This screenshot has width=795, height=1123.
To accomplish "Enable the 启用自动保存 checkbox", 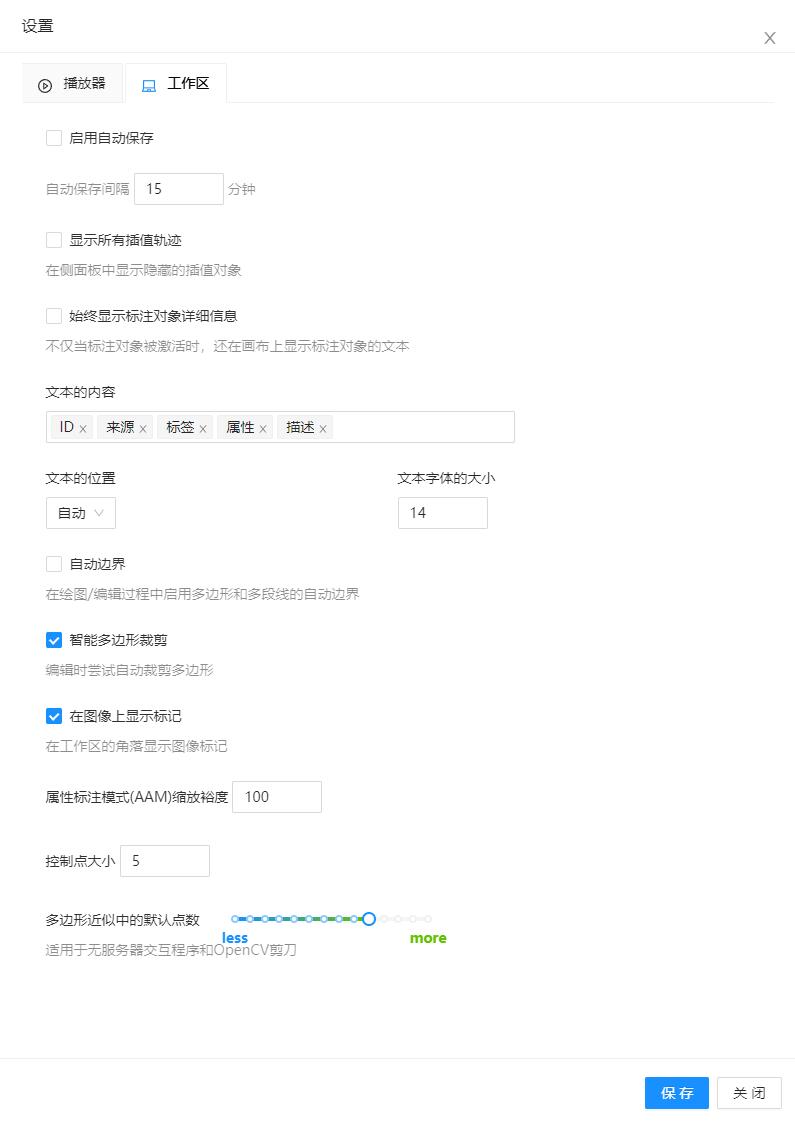I will (x=54, y=138).
